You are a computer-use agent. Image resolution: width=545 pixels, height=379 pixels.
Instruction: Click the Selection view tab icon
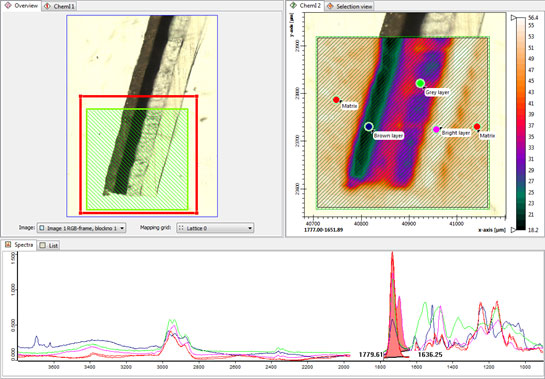click(x=330, y=6)
